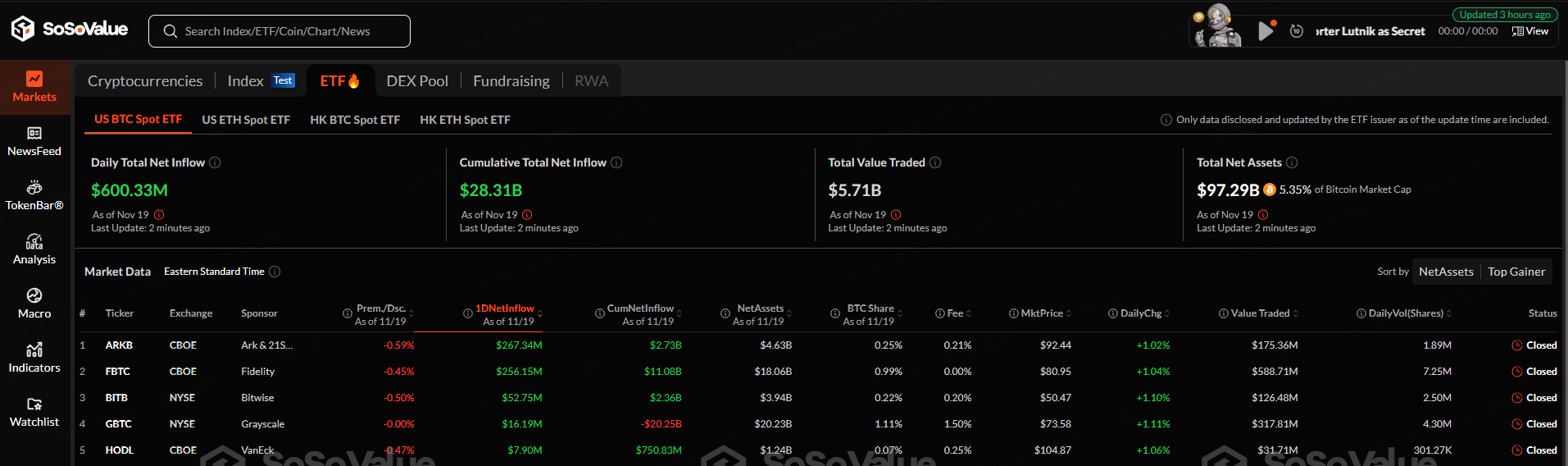Select the US ETH Spot ETF subtab
Screen dimensions: 1568x466
click(x=246, y=120)
